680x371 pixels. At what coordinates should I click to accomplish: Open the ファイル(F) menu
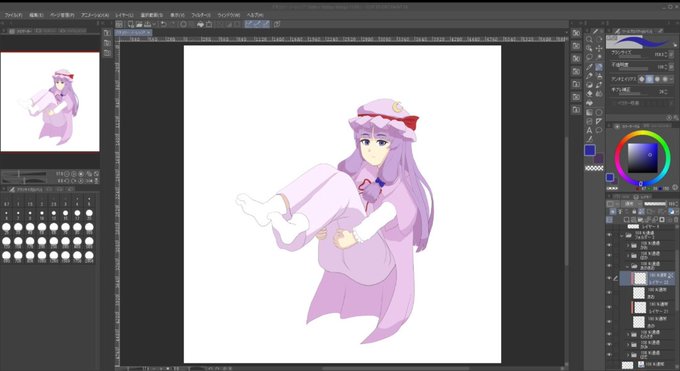tap(13, 15)
